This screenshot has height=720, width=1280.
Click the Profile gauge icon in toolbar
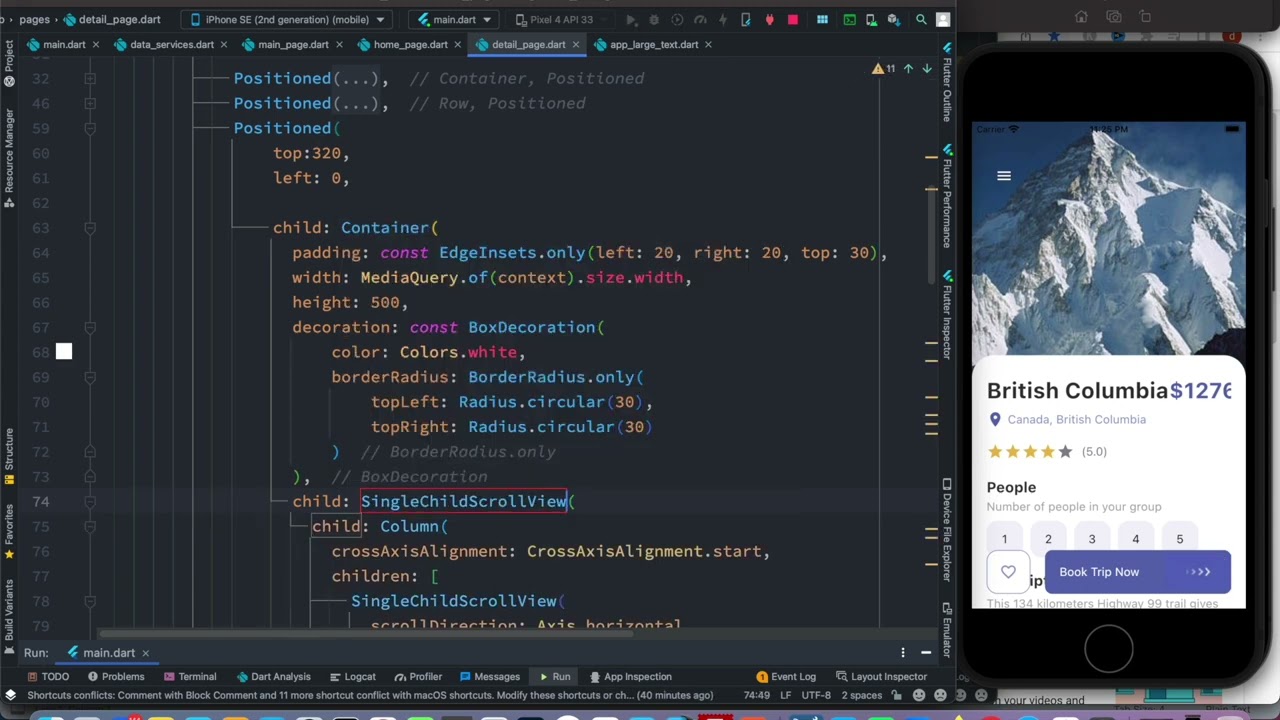pos(700,20)
